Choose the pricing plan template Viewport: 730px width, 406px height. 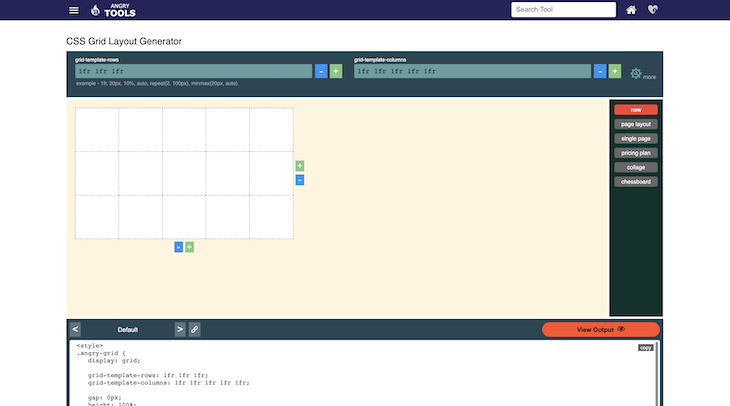(635, 153)
